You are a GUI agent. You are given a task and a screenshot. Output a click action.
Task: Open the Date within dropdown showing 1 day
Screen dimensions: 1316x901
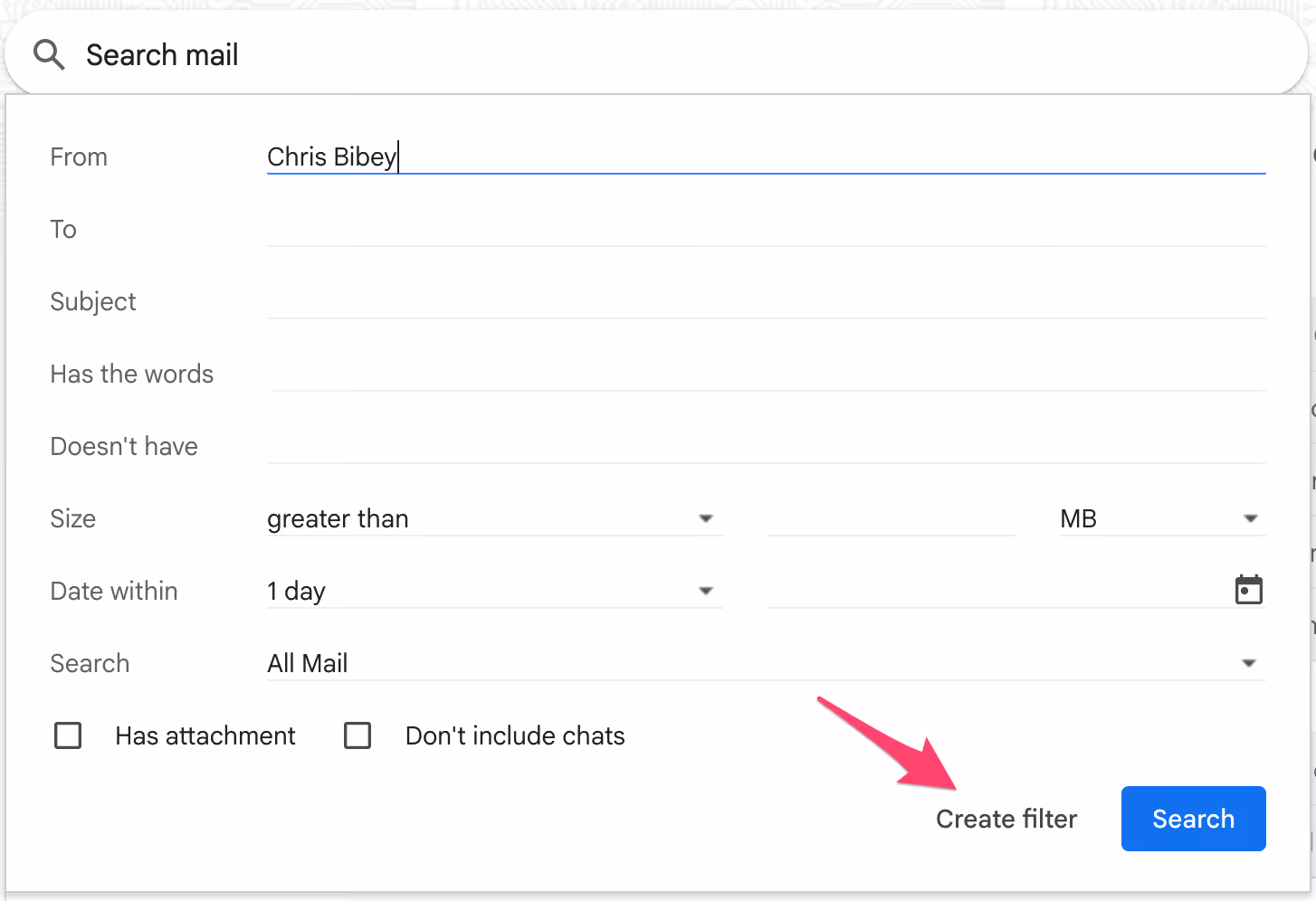[706, 591]
